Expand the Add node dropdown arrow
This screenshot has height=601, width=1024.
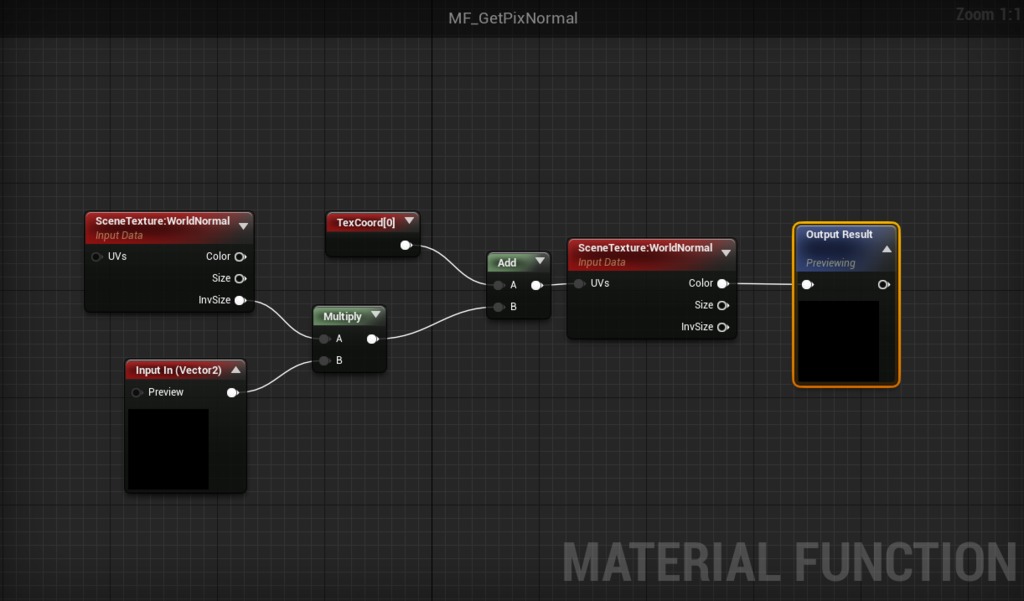click(539, 261)
